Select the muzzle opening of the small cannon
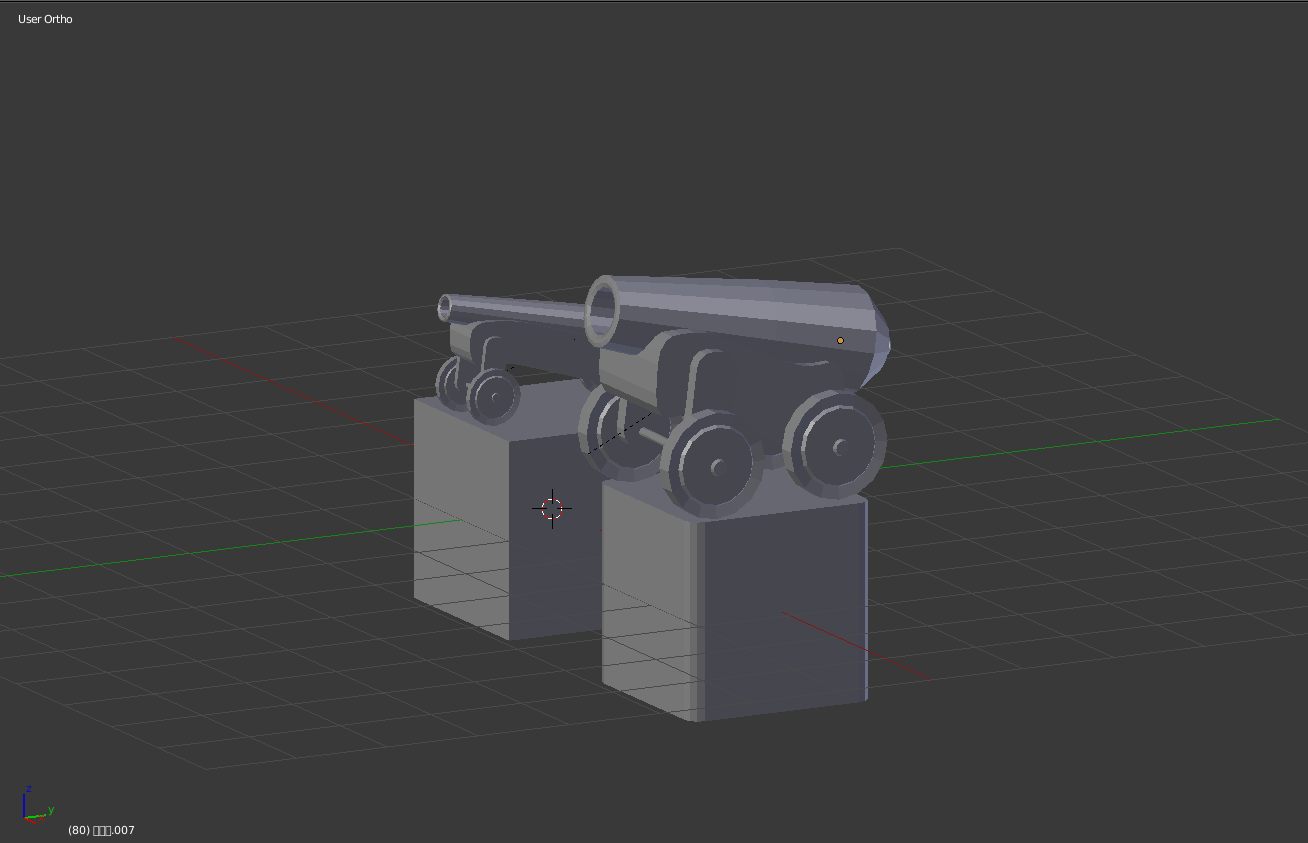 [445, 308]
